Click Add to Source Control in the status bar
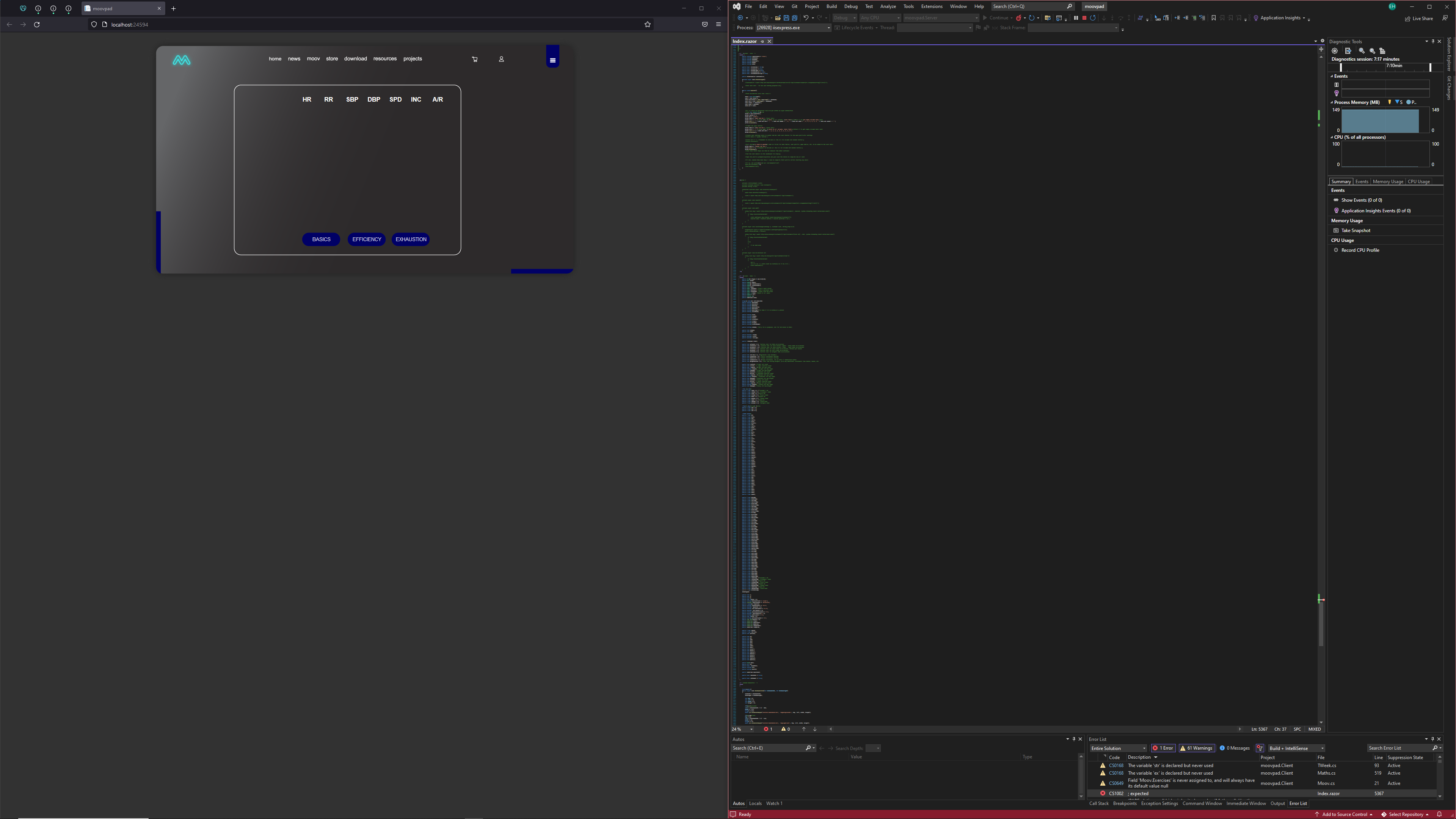The height and width of the screenshot is (819, 1456). (1344, 814)
